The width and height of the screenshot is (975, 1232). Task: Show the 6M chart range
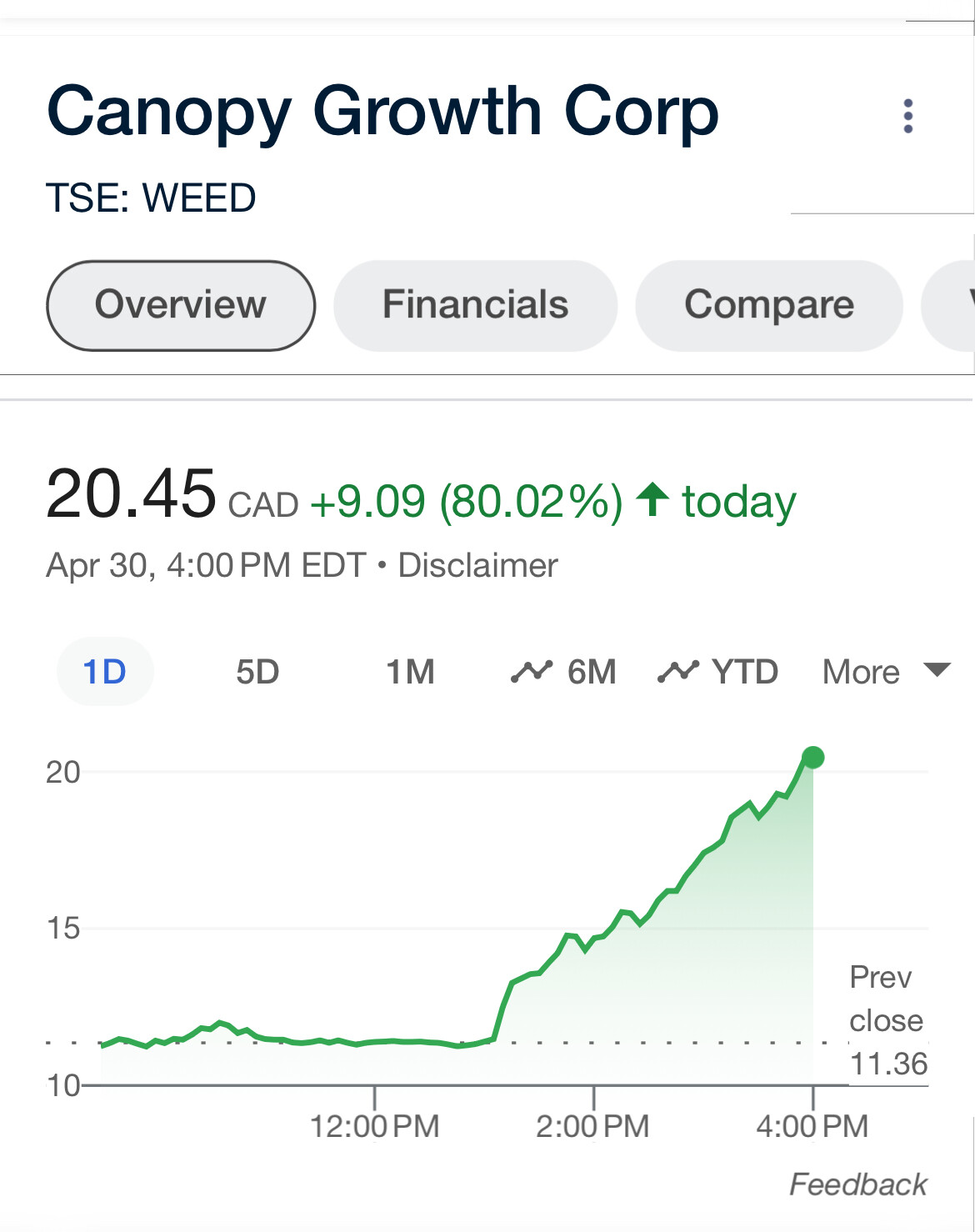(x=592, y=672)
